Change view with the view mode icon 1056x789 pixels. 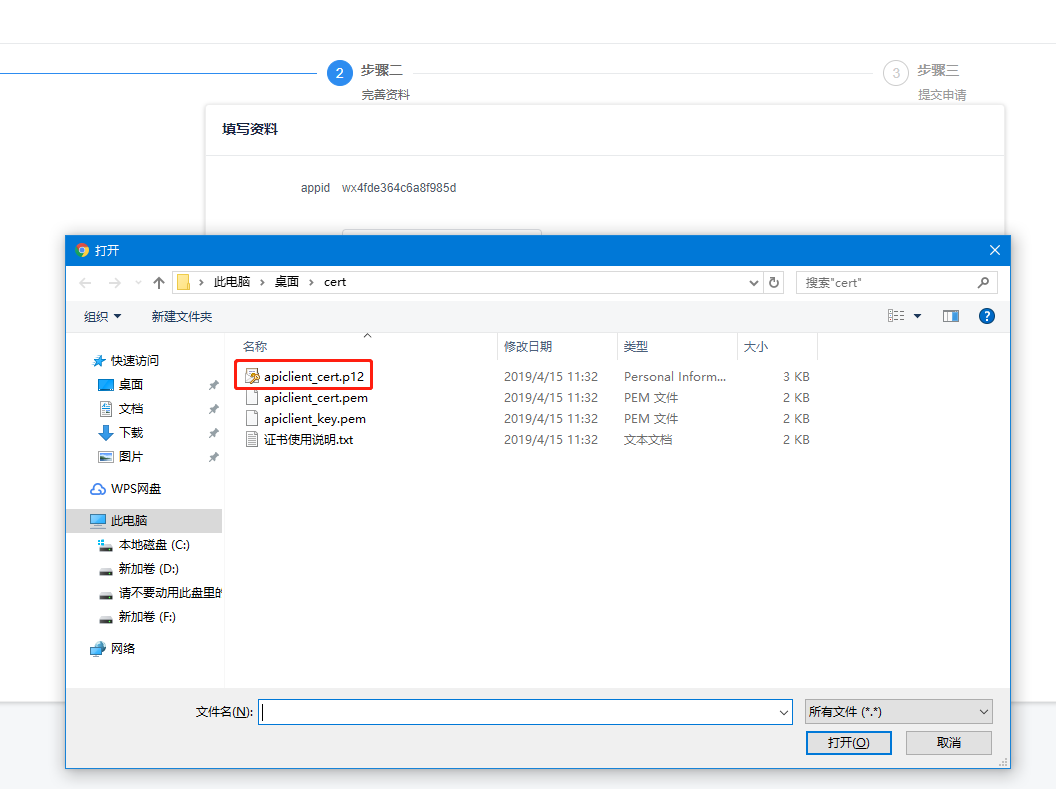click(896, 316)
